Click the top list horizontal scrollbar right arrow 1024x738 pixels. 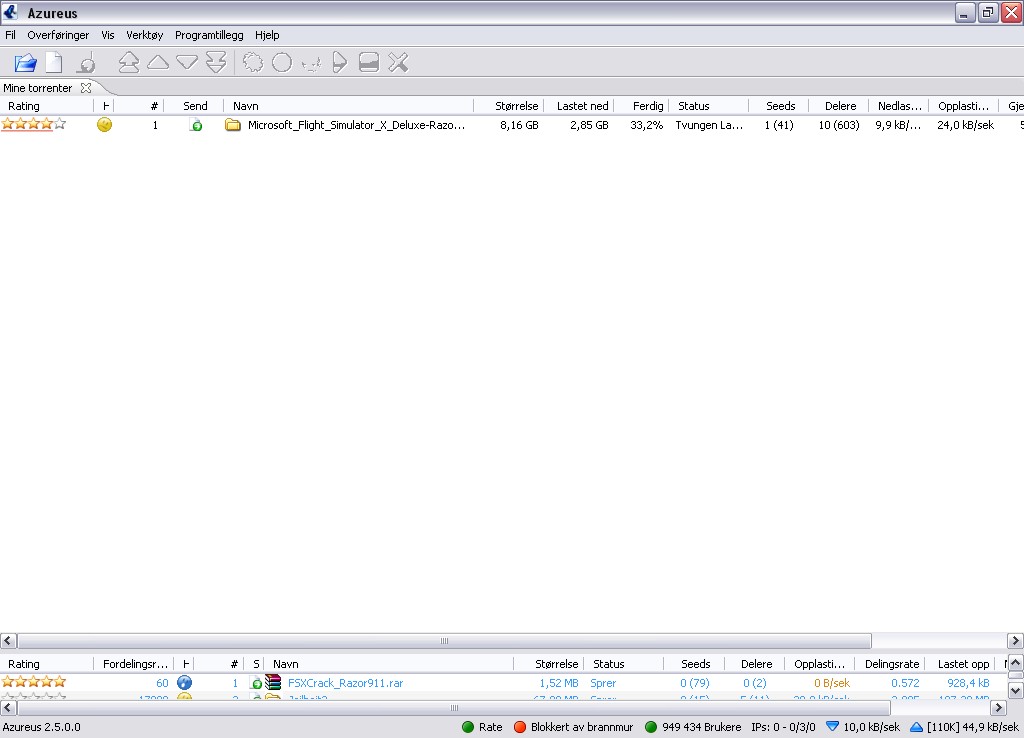[x=1014, y=641]
